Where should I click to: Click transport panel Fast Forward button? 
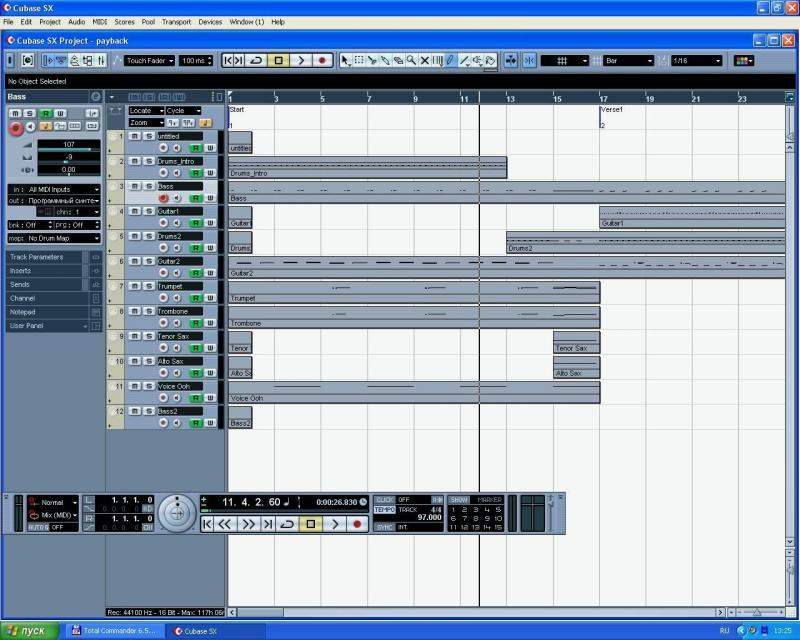click(x=248, y=524)
